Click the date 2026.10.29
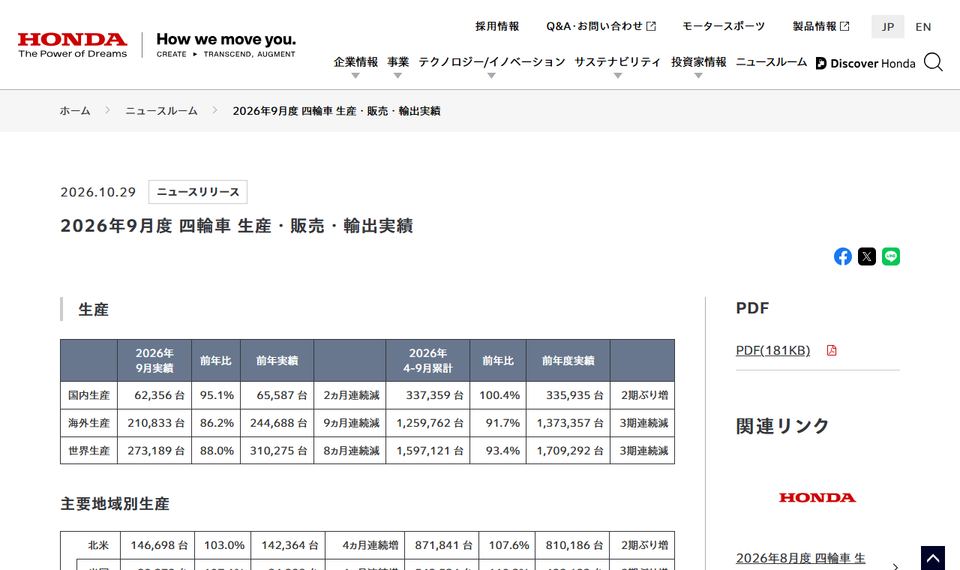Viewport: 960px width, 570px height. pos(98,192)
